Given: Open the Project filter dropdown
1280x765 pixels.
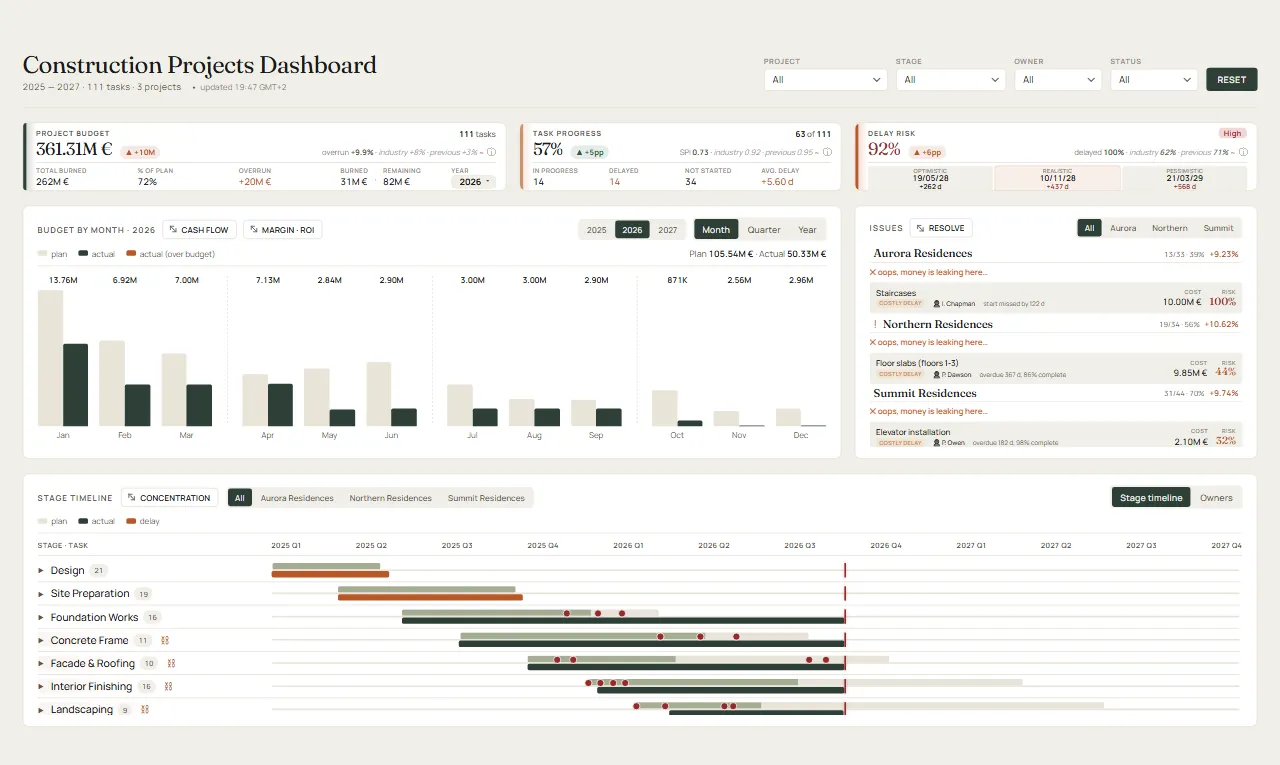Looking at the screenshot, I should tap(825, 80).
